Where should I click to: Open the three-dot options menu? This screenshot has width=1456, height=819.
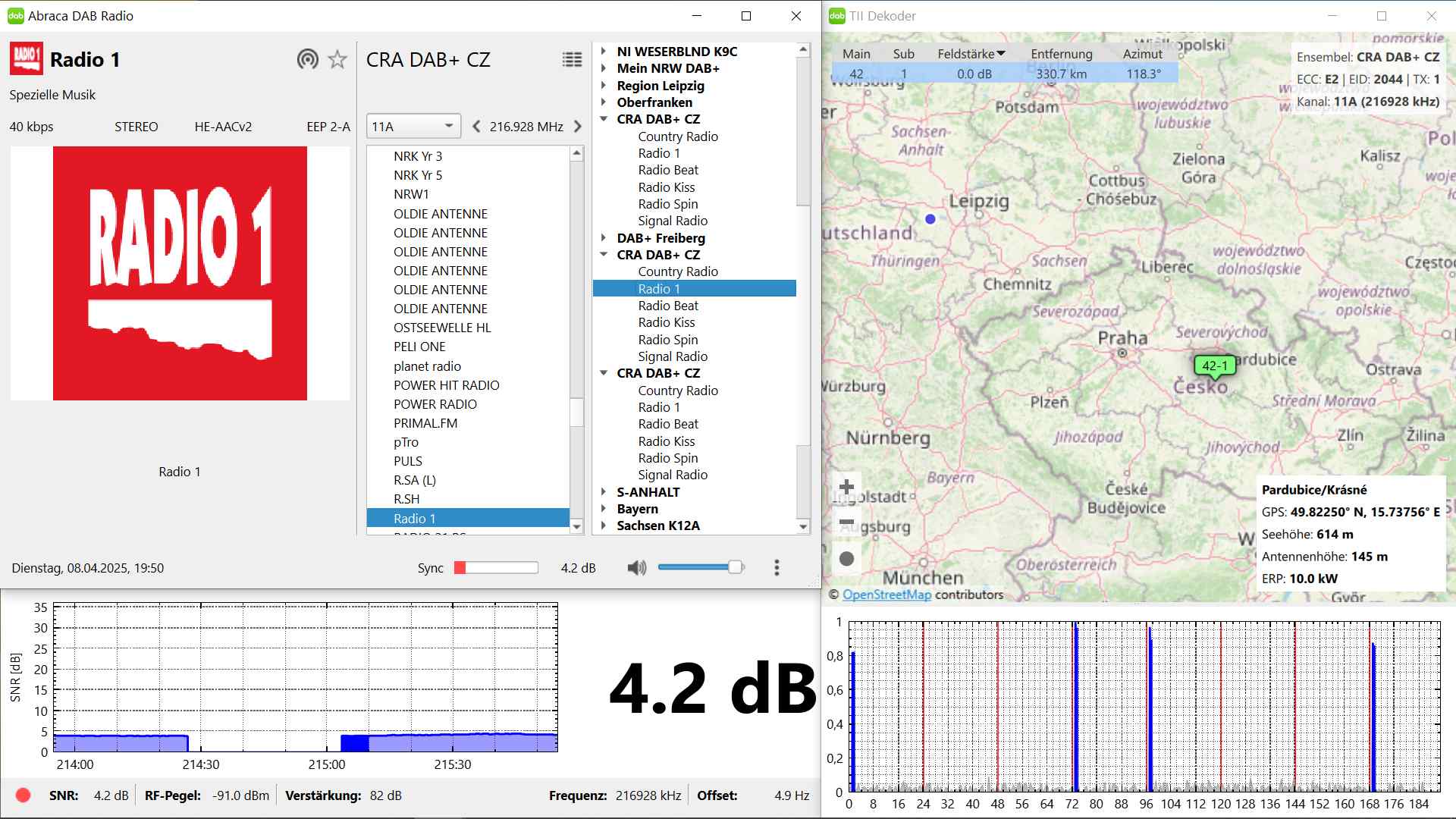click(x=776, y=567)
